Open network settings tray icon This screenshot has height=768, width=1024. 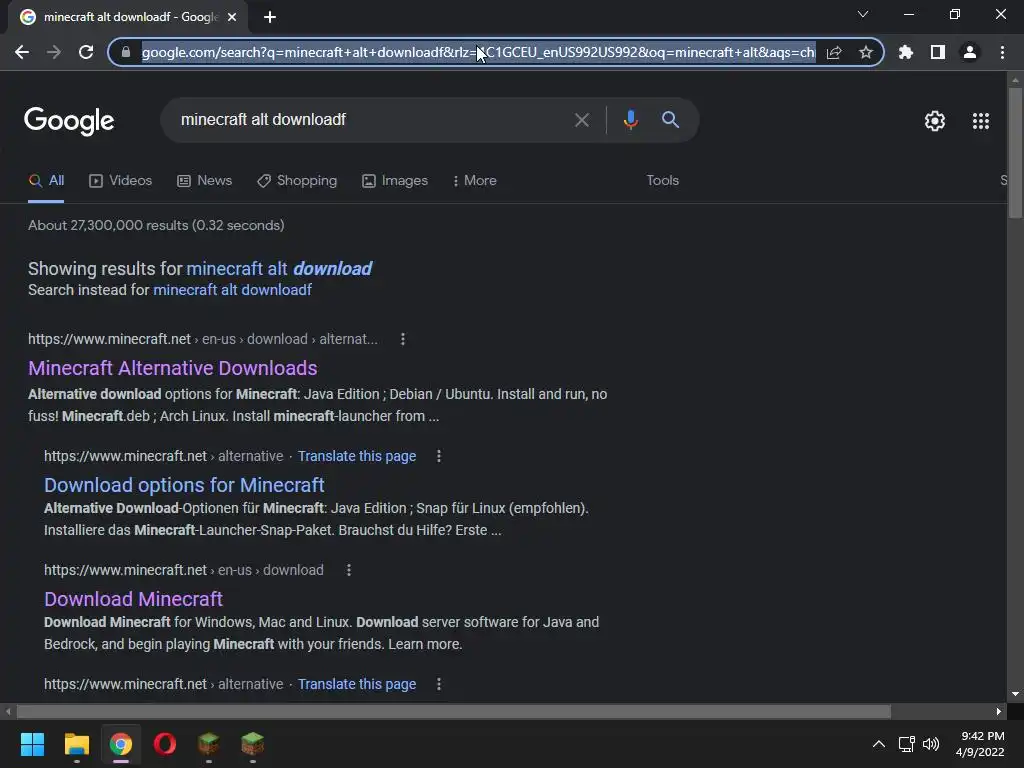pos(906,744)
